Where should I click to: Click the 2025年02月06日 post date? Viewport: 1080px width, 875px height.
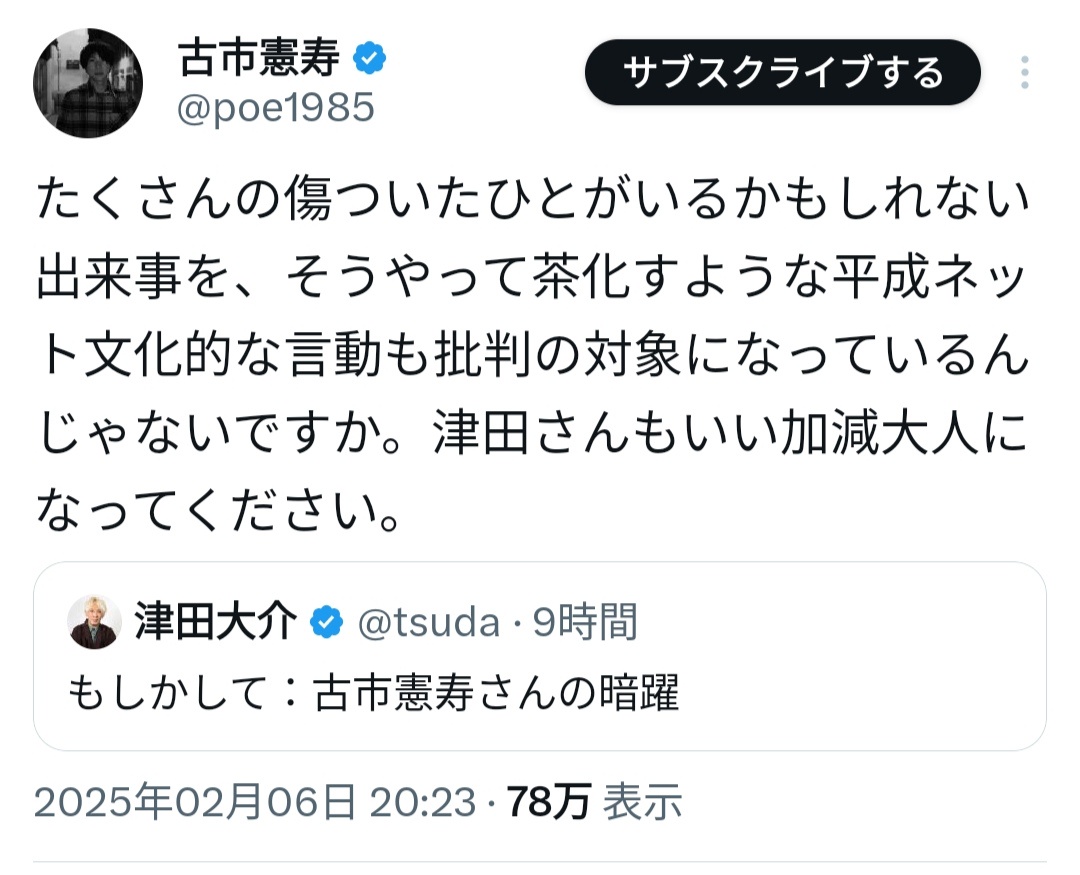pyautogui.click(x=195, y=801)
